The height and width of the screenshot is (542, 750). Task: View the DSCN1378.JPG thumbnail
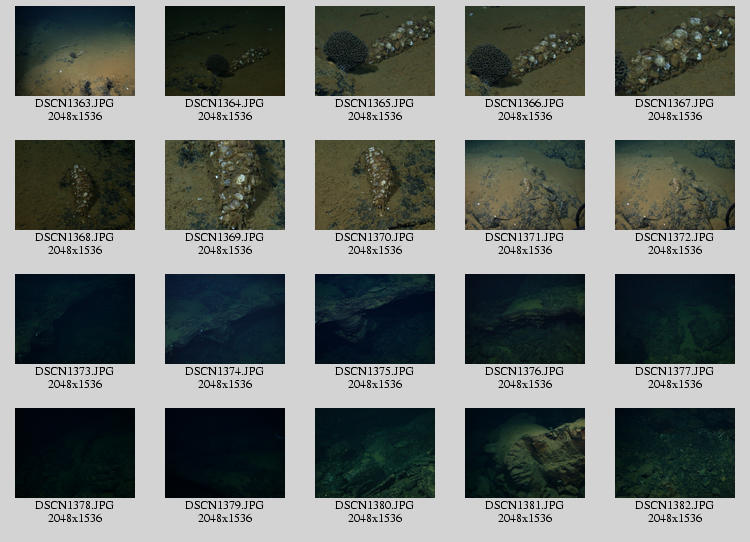pyautogui.click(x=75, y=453)
